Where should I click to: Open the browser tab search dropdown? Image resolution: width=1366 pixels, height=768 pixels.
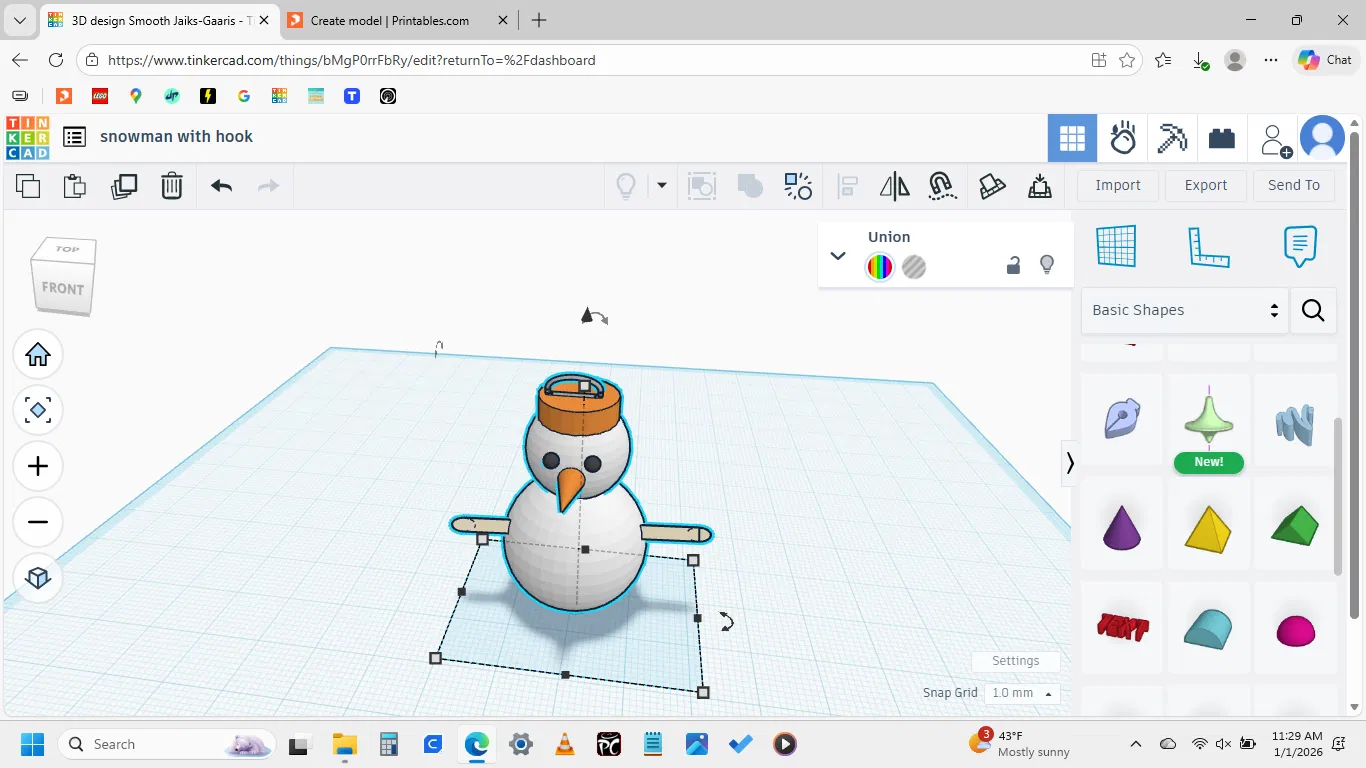click(20, 20)
